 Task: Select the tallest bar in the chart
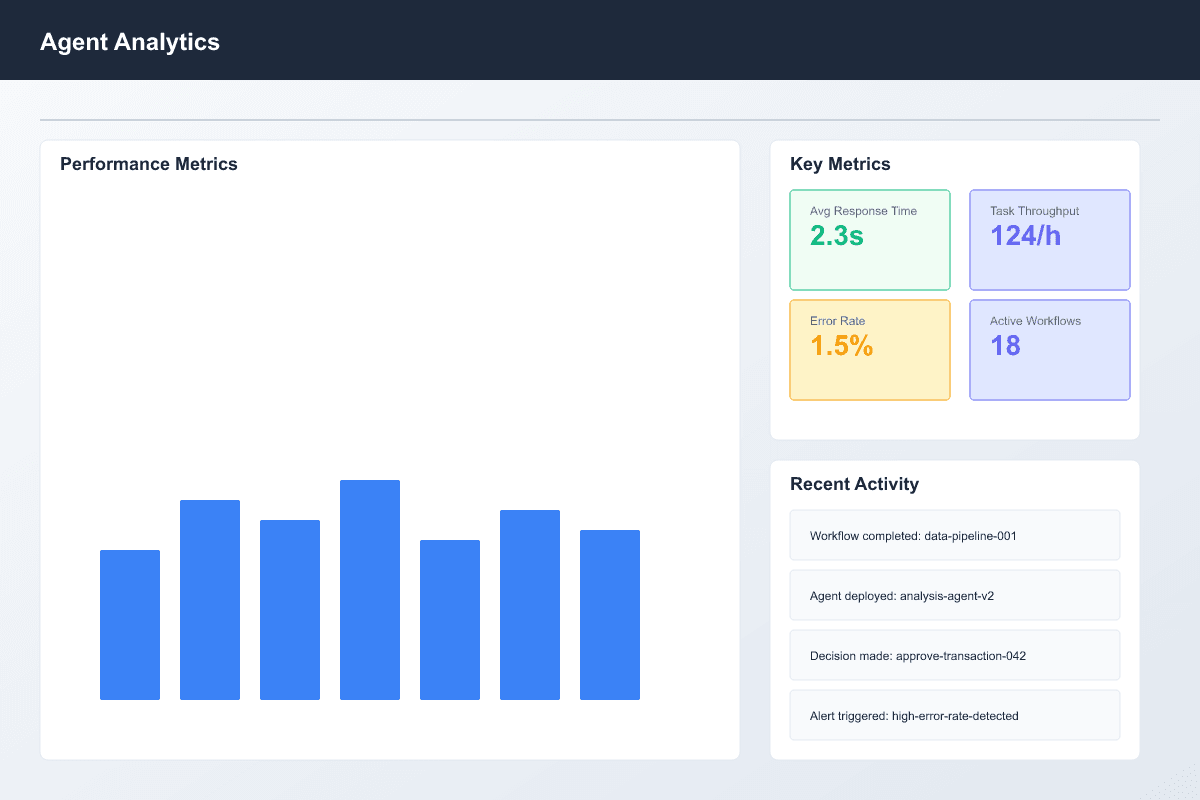coord(370,588)
